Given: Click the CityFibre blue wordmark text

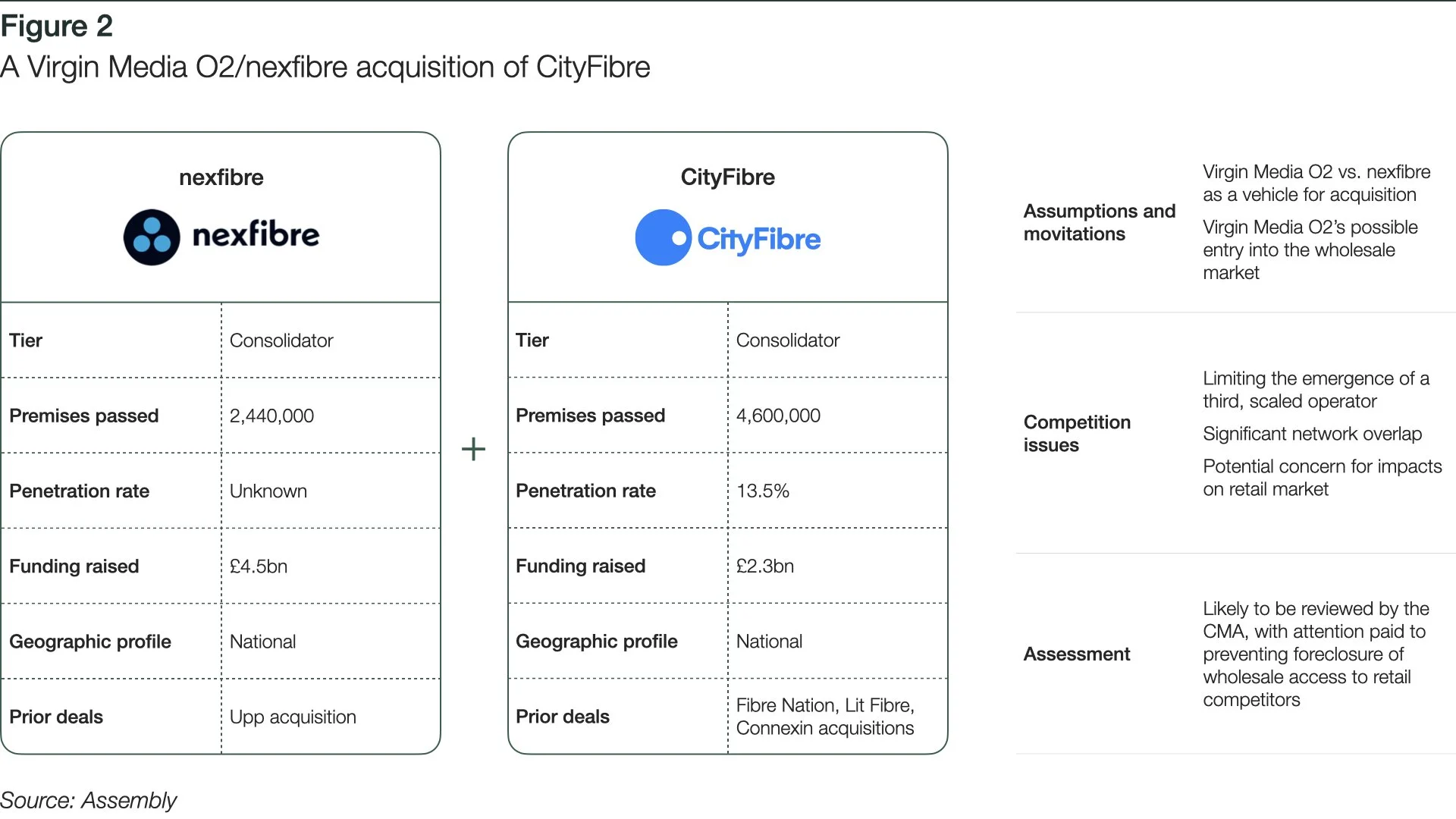Looking at the screenshot, I should click(x=758, y=239).
